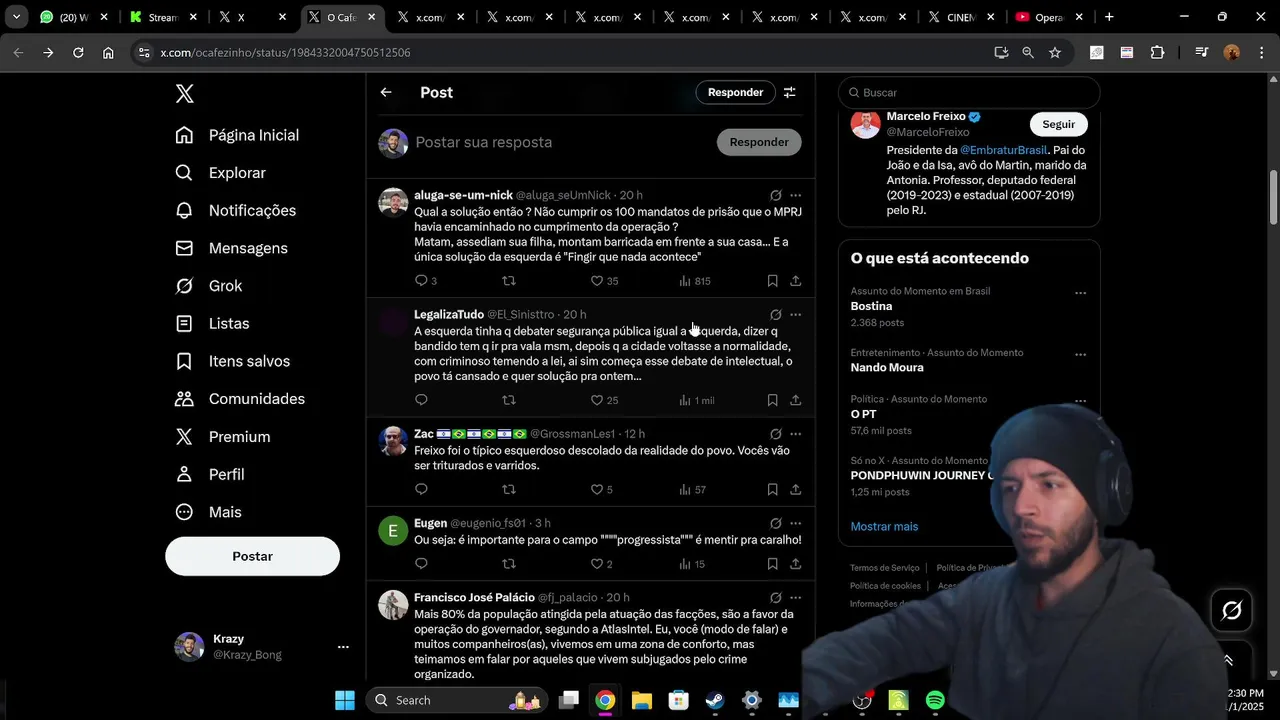Like Eugen's post
This screenshot has height=720, width=1280.
point(597,564)
